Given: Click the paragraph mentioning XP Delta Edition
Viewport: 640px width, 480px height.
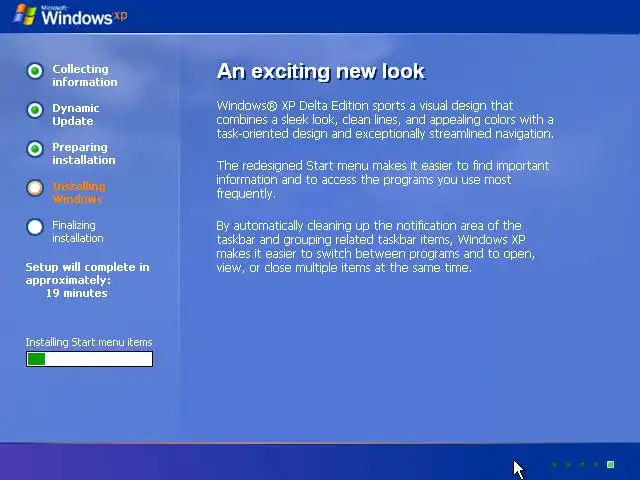Looking at the screenshot, I should (x=385, y=120).
